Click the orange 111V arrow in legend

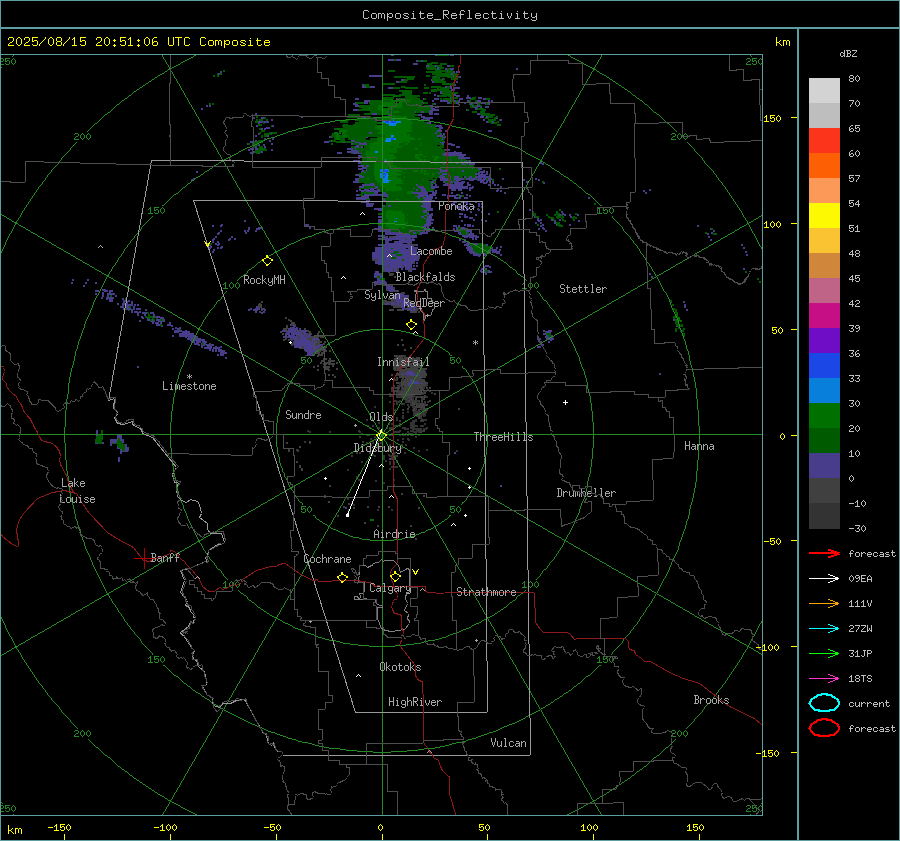tap(824, 603)
